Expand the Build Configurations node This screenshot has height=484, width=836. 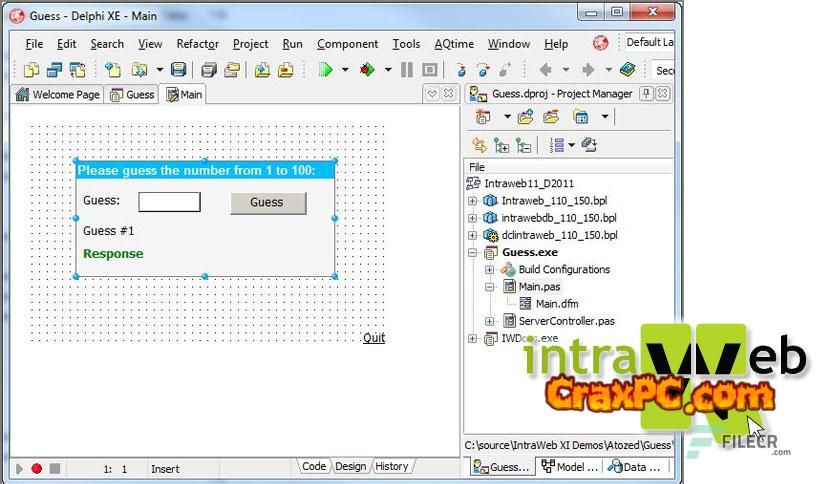(489, 270)
